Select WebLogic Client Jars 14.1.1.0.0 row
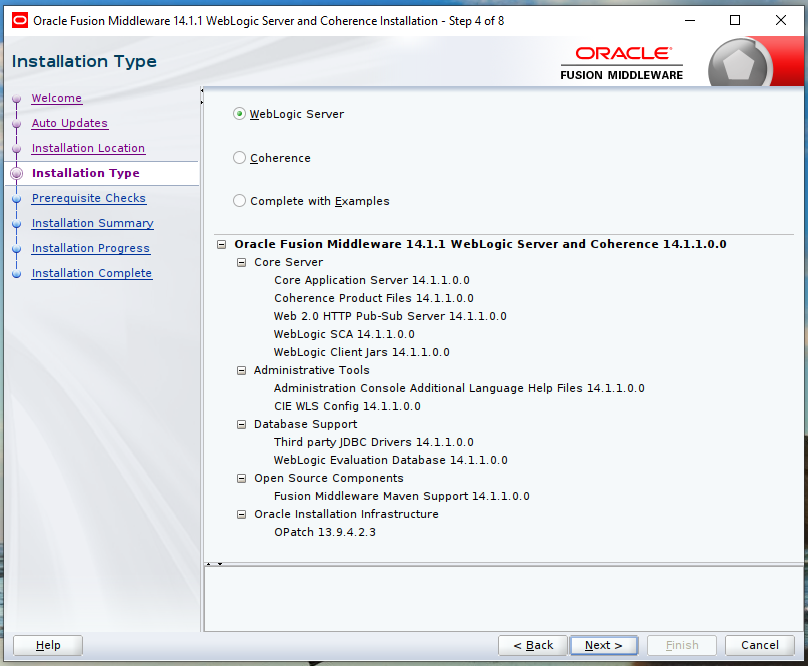Screen dimensions: 808x666 coord(362,353)
